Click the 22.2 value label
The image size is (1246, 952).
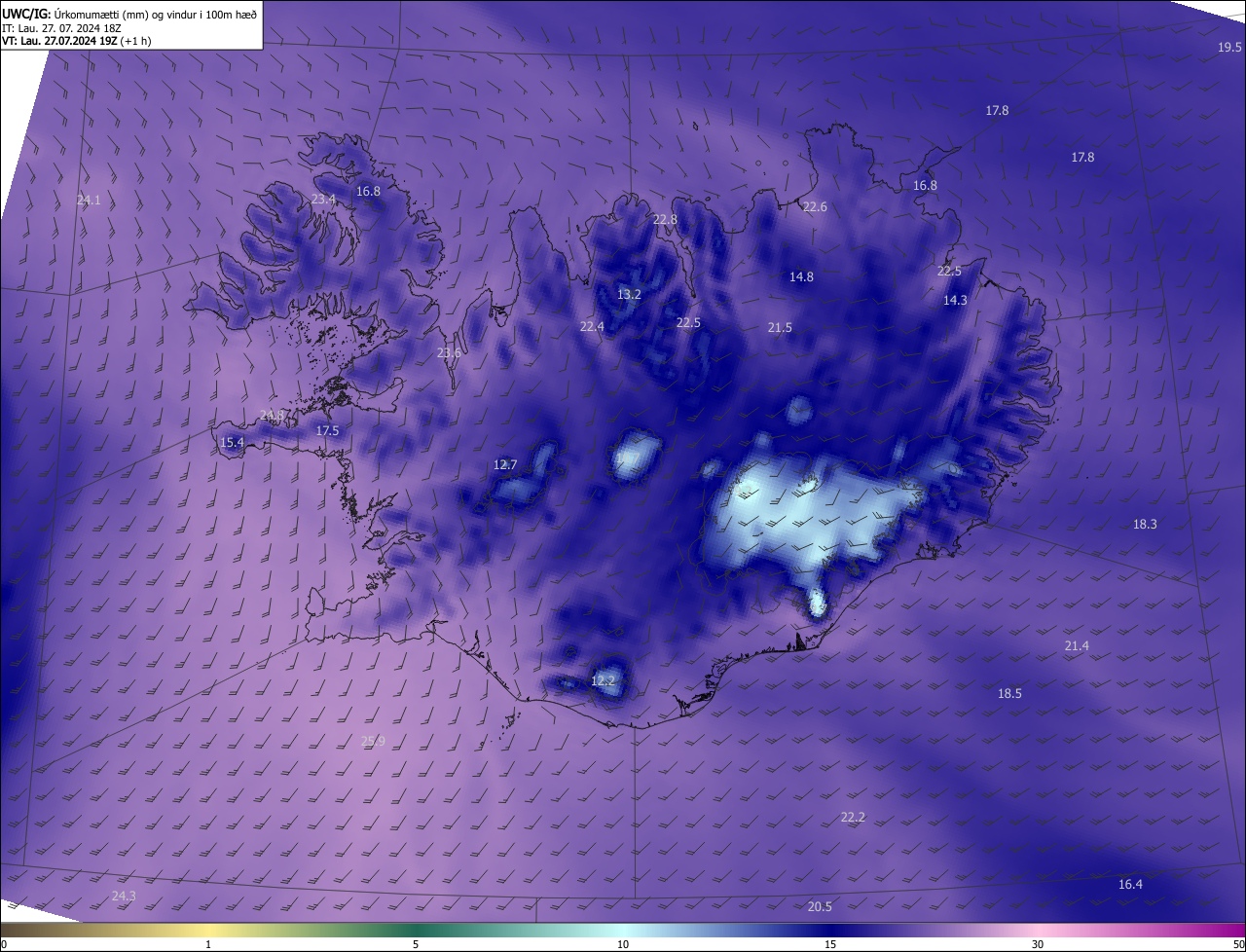coord(853,818)
